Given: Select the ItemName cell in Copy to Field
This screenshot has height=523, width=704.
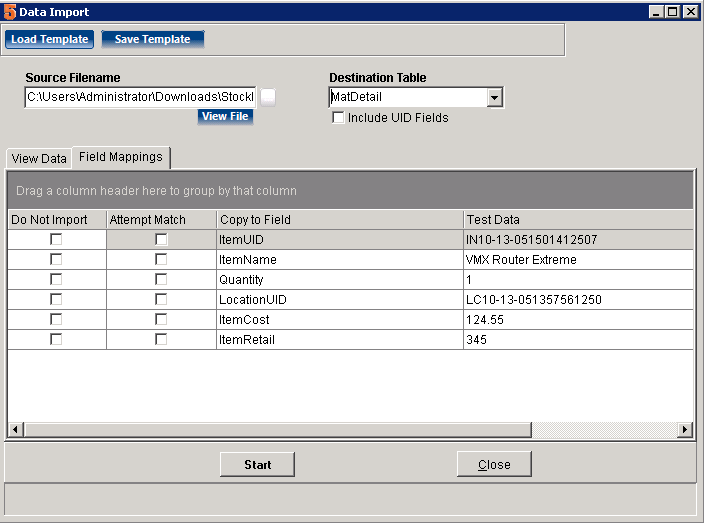Looking at the screenshot, I should (x=340, y=259).
